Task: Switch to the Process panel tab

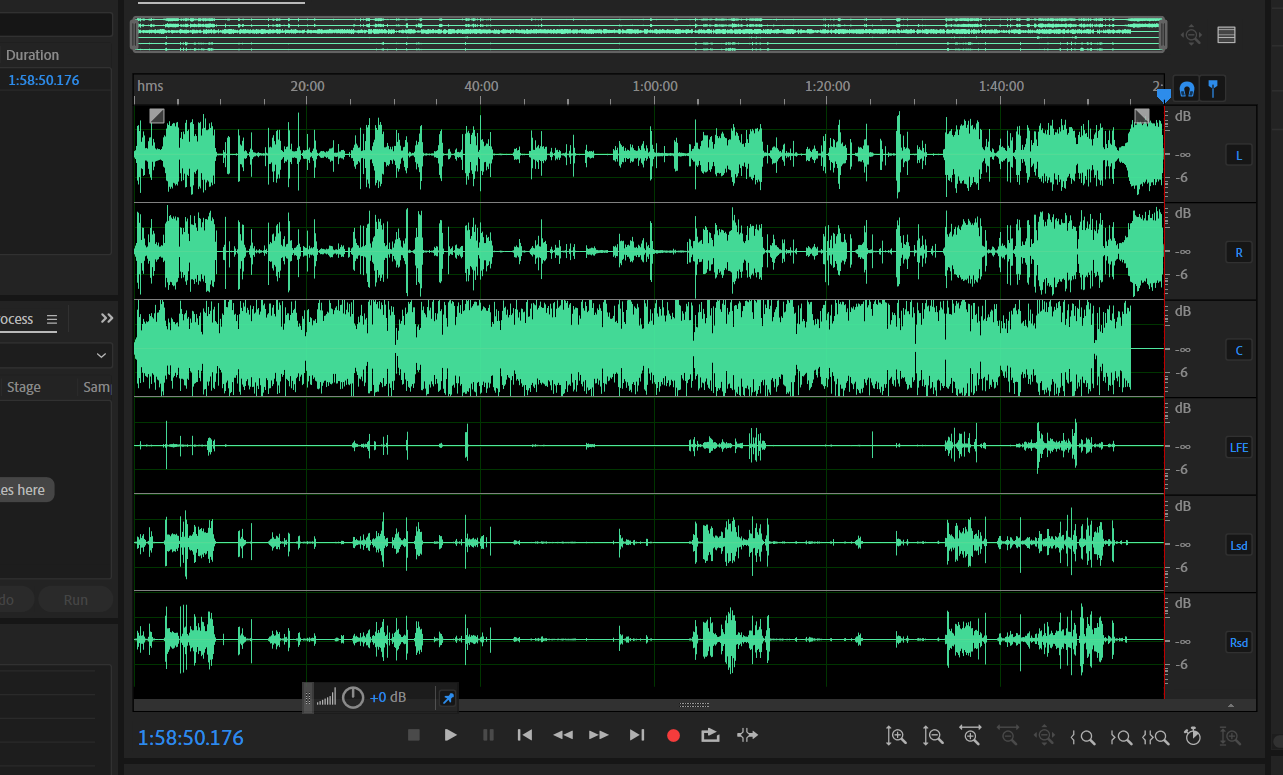Action: [16, 320]
